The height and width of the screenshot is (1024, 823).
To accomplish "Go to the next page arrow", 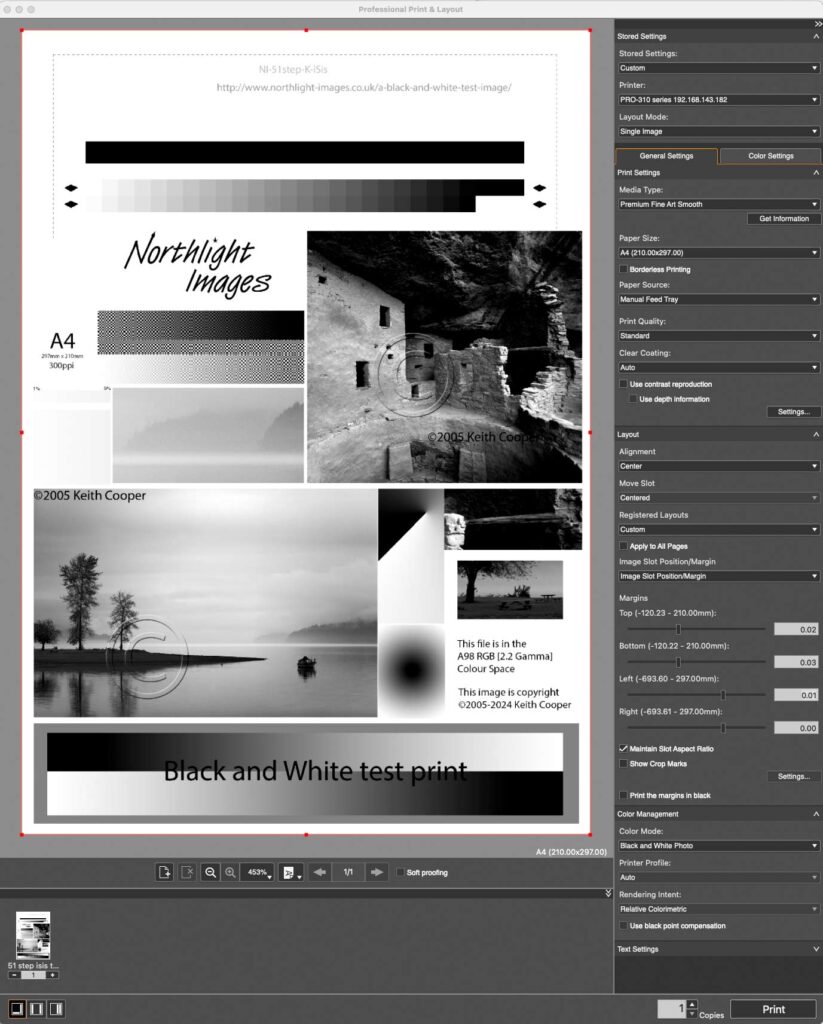I will click(377, 872).
